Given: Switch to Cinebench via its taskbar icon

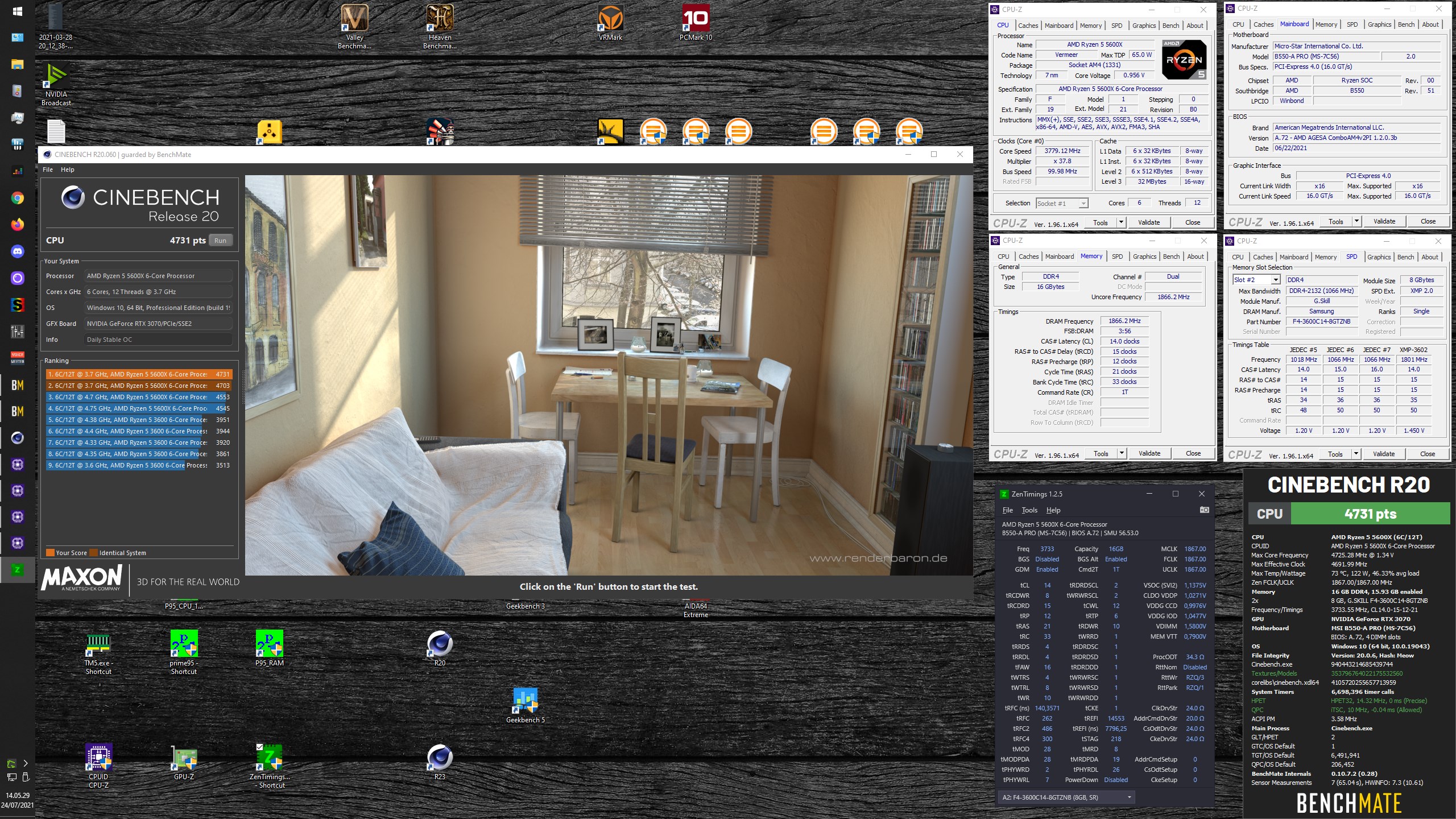Looking at the screenshot, I should click(17, 438).
